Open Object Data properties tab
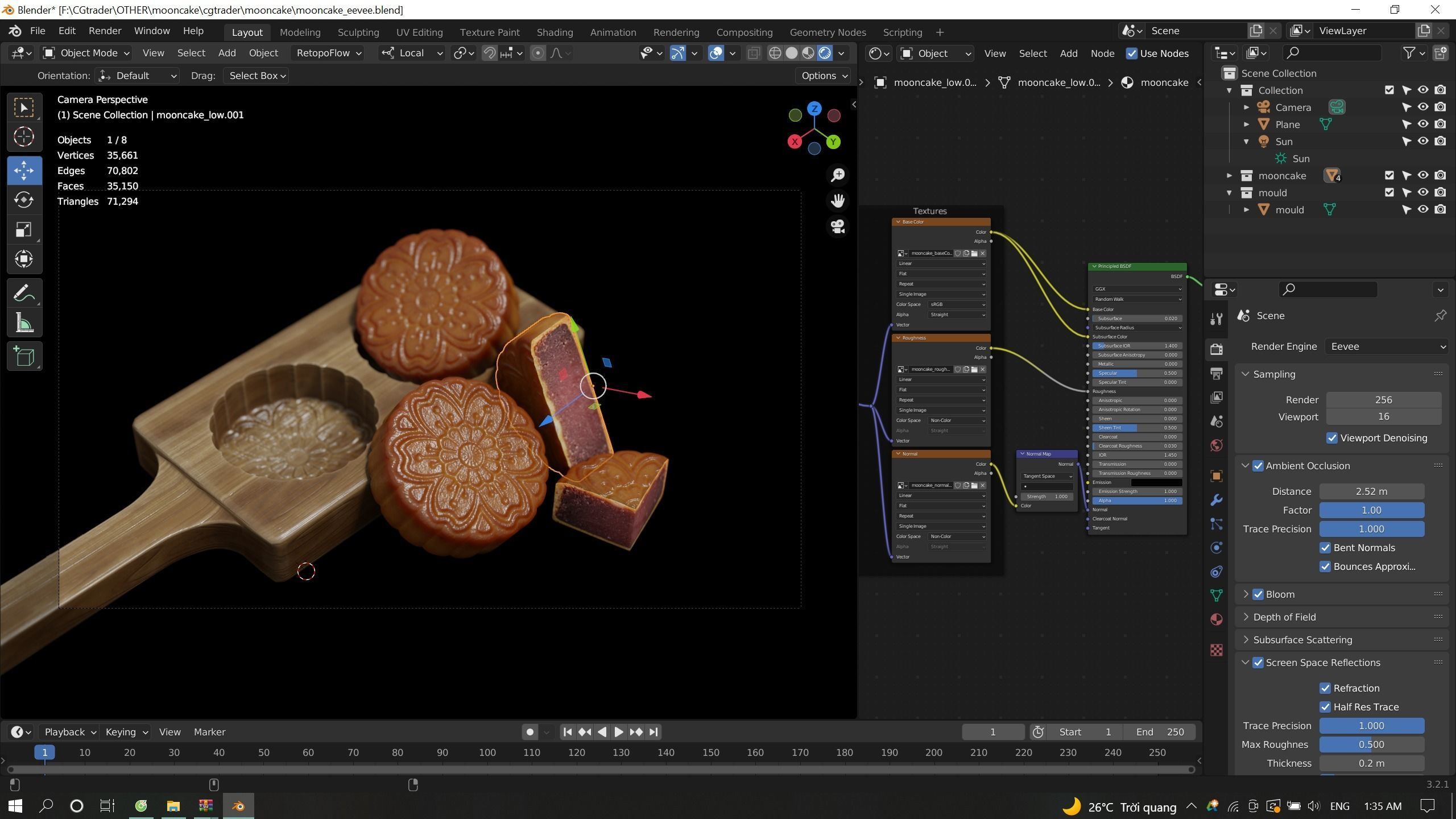Viewport: 1456px width, 819px height. (1217, 595)
